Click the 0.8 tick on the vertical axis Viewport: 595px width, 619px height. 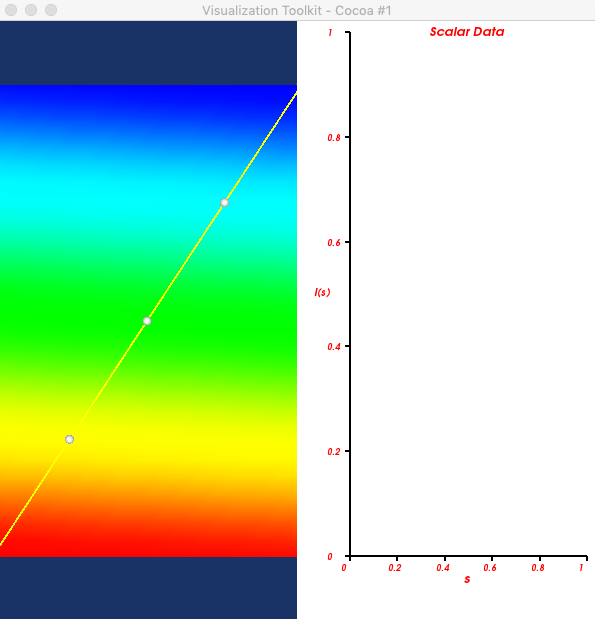(334, 137)
